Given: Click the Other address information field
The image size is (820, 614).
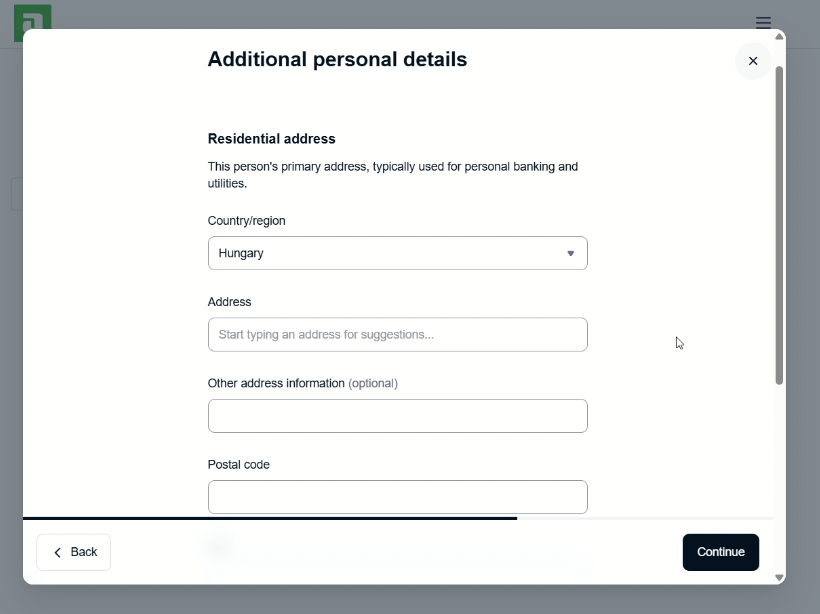Looking at the screenshot, I should [x=397, y=416].
